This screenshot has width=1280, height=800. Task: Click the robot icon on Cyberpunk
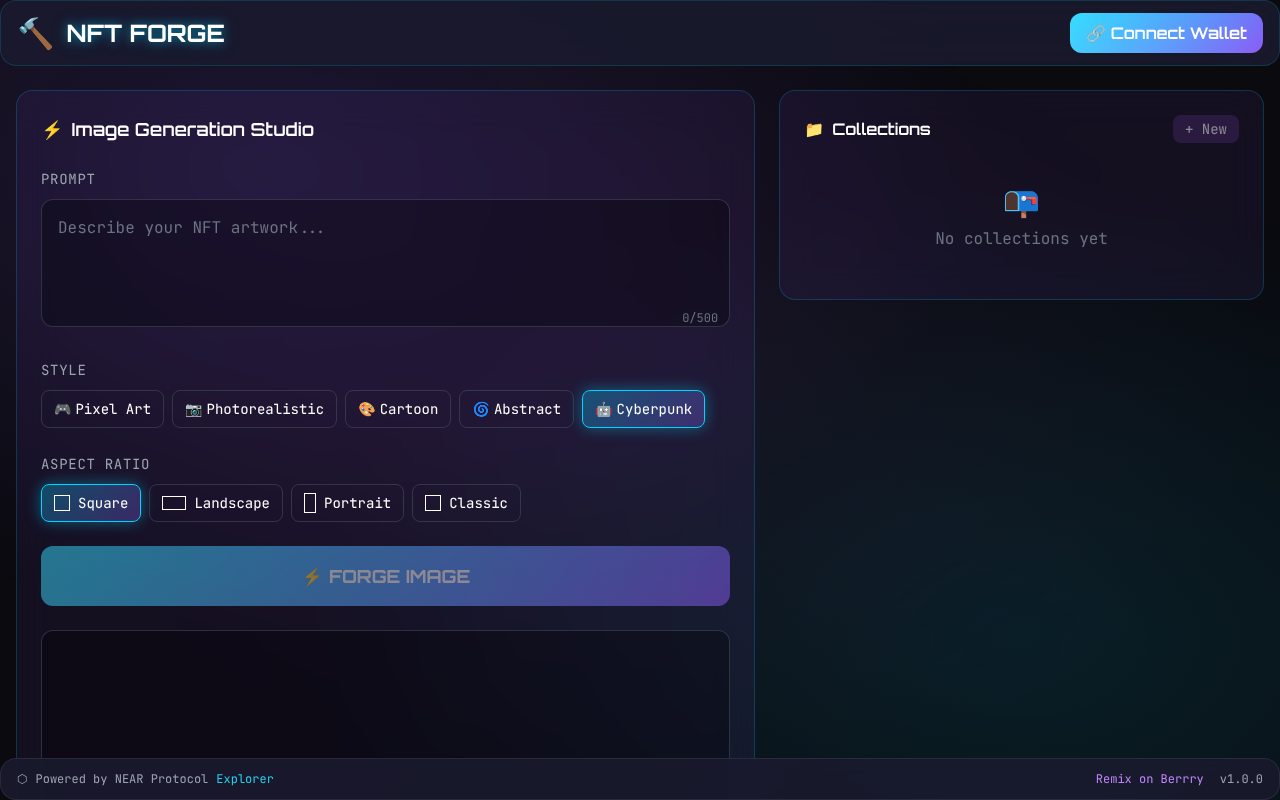pos(603,409)
